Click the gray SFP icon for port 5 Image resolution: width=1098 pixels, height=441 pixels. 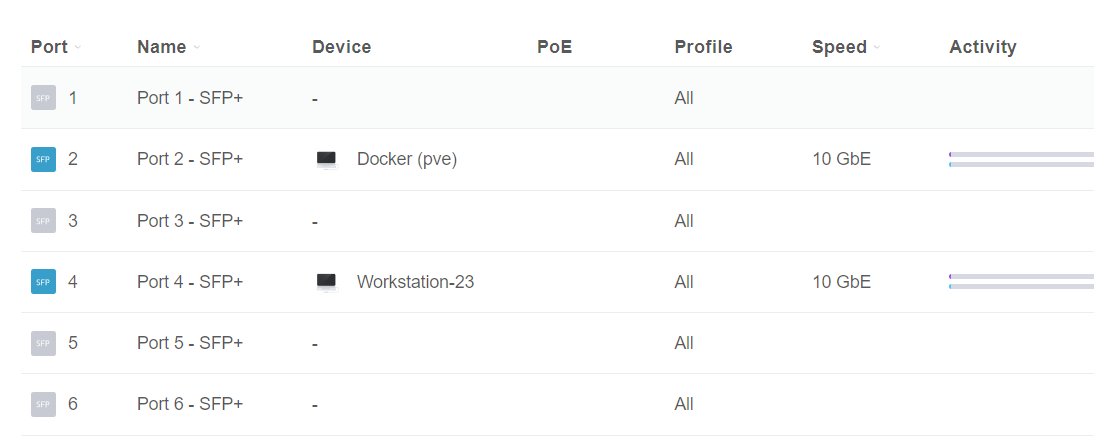coord(43,343)
